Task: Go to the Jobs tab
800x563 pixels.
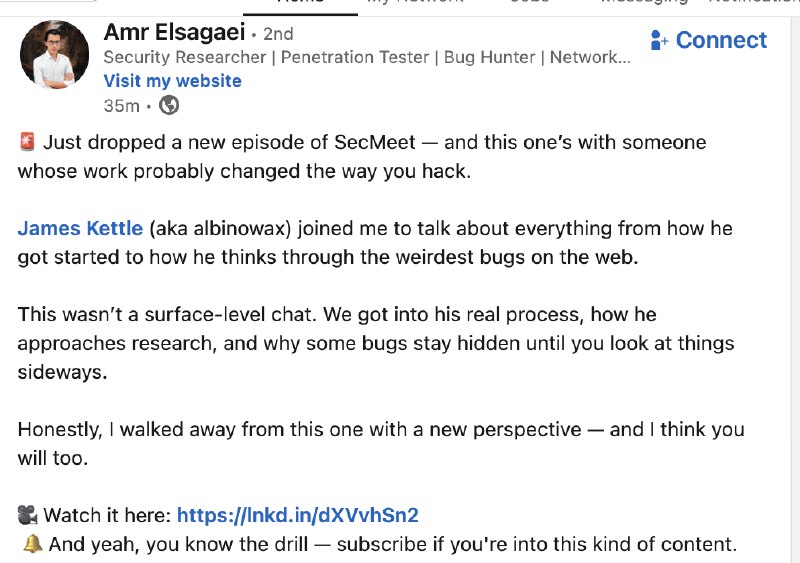Action: pyautogui.click(x=528, y=3)
